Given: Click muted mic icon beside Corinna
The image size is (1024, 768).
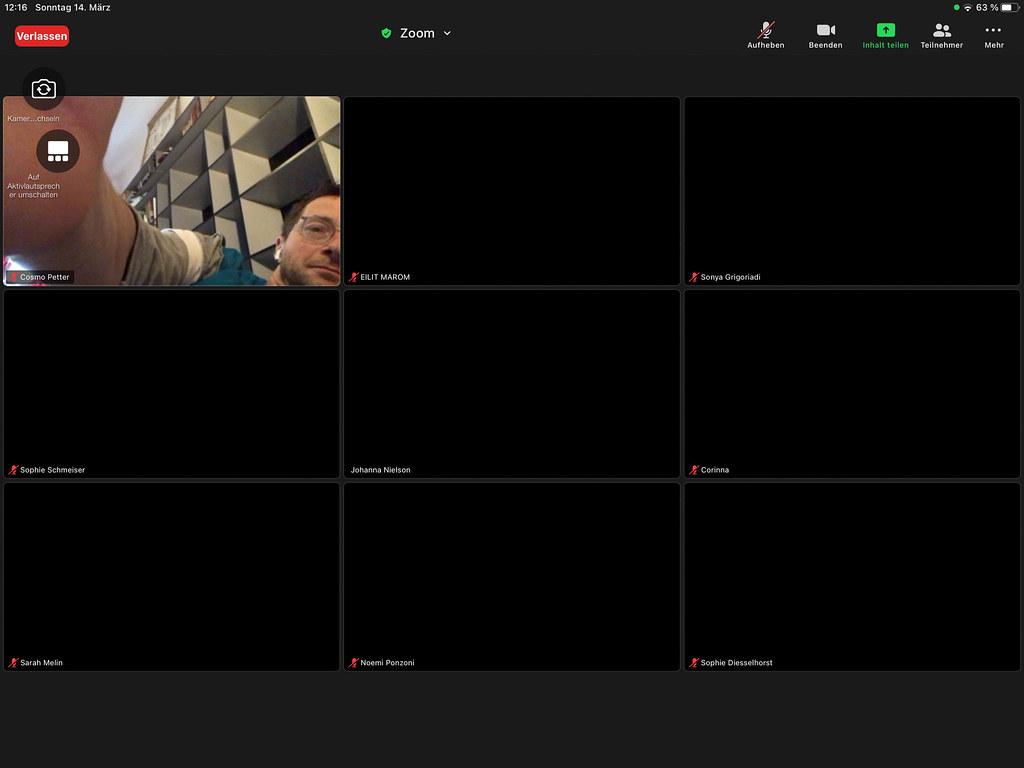Looking at the screenshot, I should (x=694, y=470).
